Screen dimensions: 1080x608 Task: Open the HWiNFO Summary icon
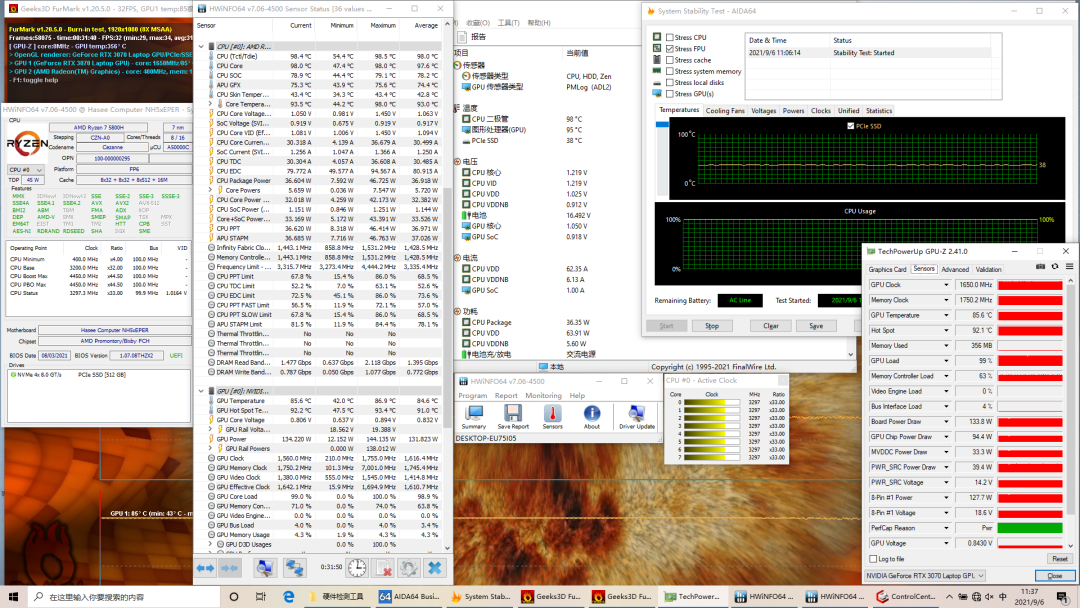coord(473,414)
